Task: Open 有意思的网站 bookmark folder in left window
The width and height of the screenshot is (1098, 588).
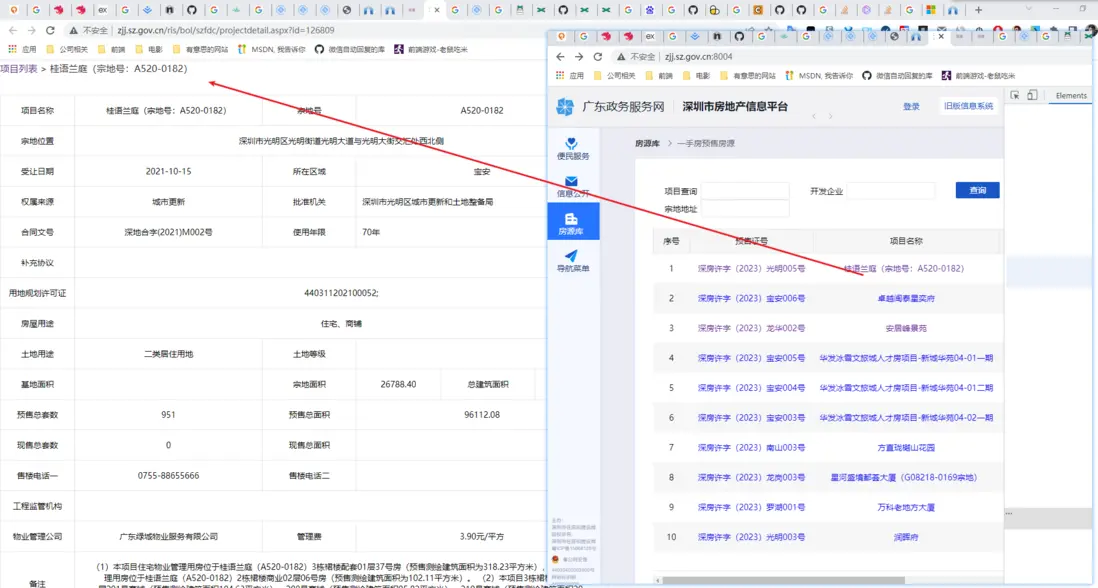Action: (200, 50)
